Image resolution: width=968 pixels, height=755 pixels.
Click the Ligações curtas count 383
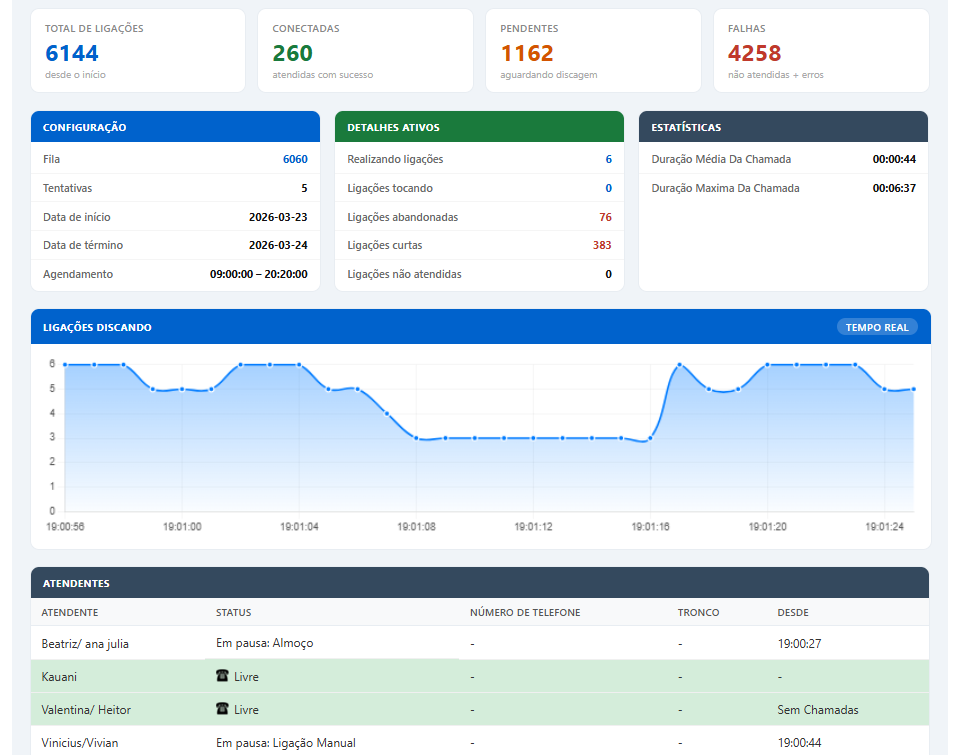coord(601,246)
